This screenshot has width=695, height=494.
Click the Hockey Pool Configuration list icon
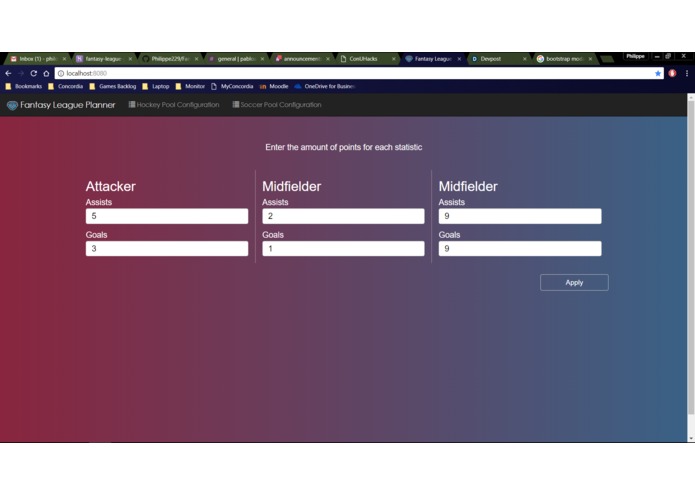point(132,105)
